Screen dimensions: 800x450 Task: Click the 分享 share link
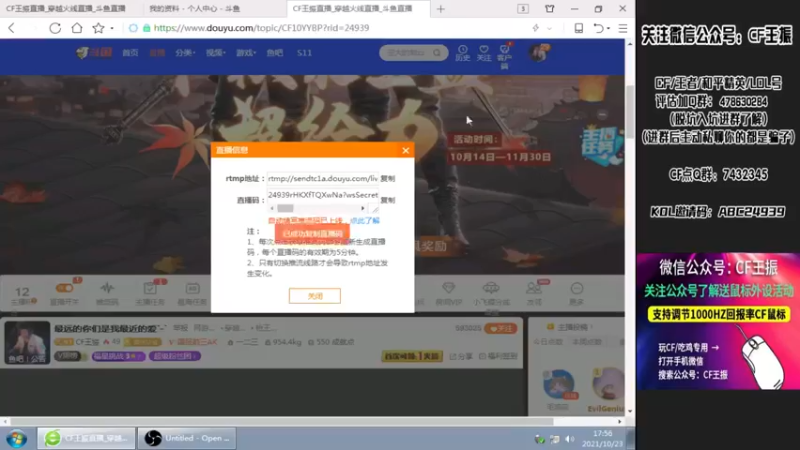[x=461, y=356]
